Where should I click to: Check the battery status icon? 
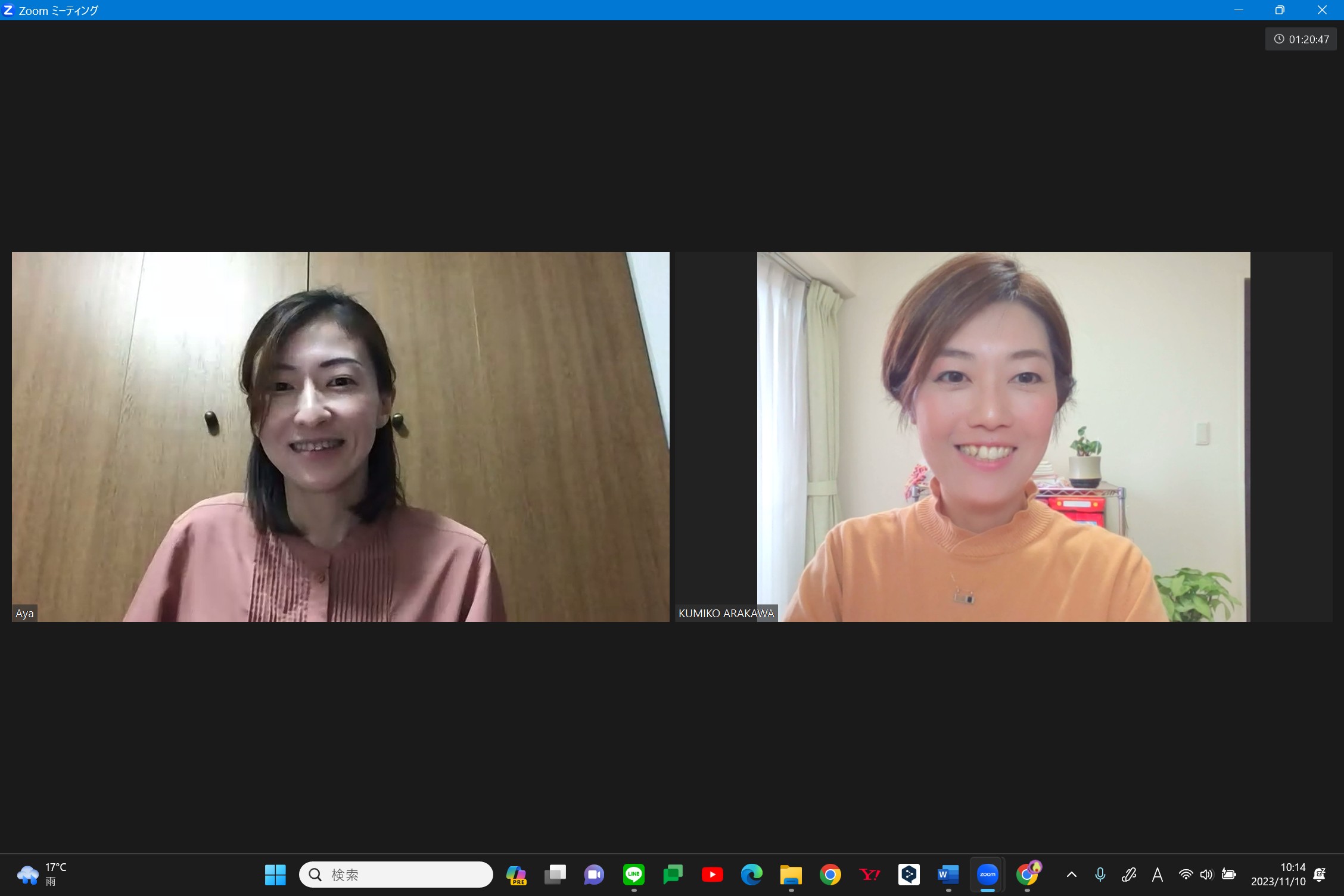(1228, 875)
